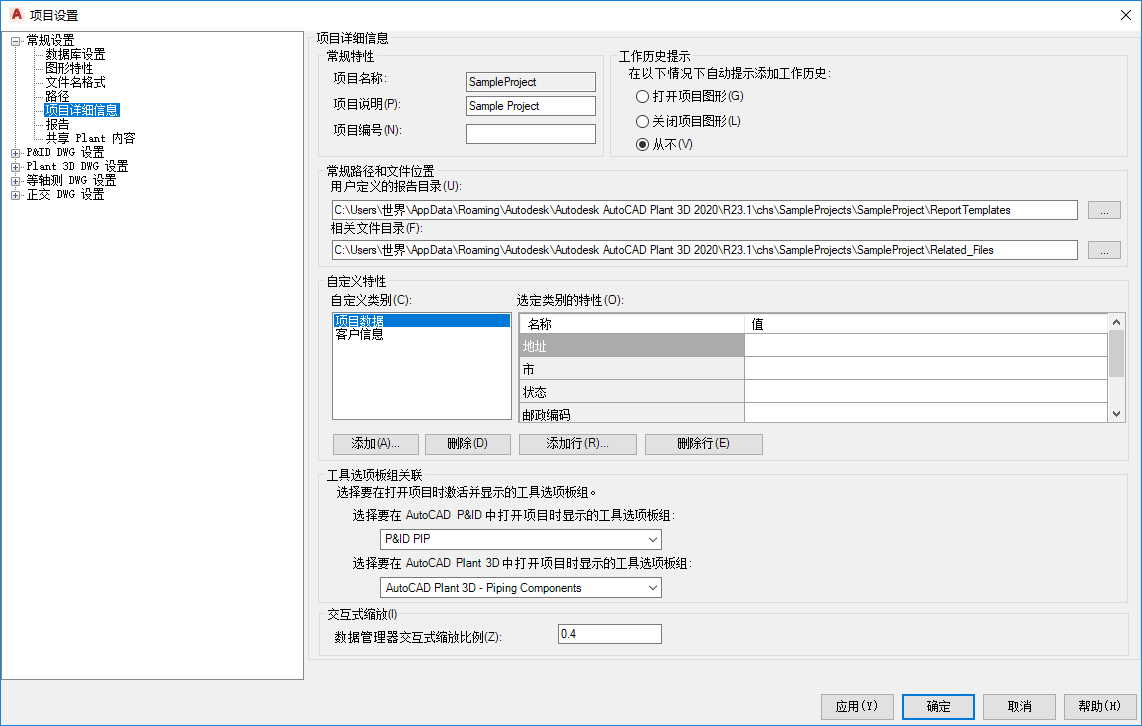The image size is (1142, 726).
Task: Expand the P&ID DWG 设置 node
Action: pos(15,153)
